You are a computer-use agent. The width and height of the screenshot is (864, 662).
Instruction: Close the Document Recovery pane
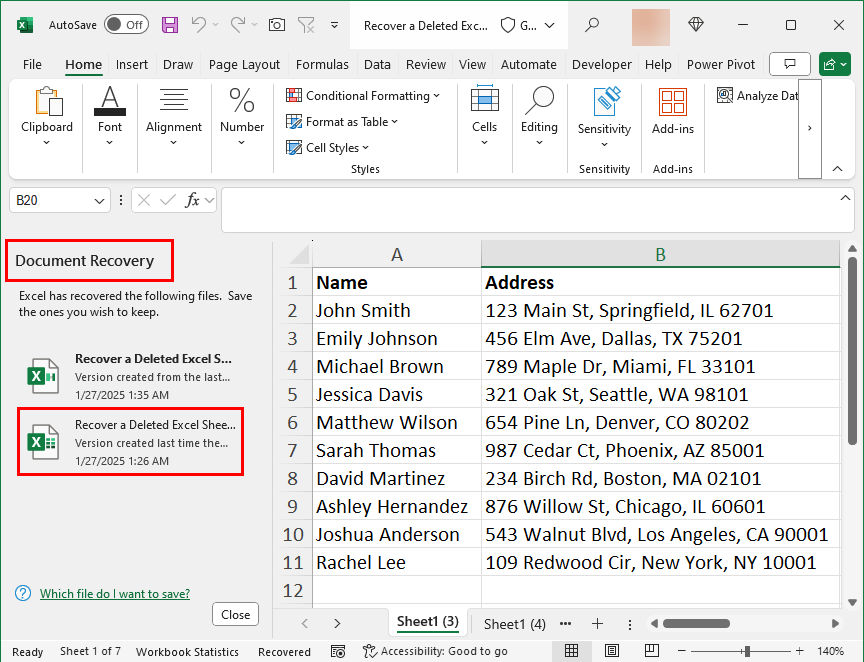[235, 615]
